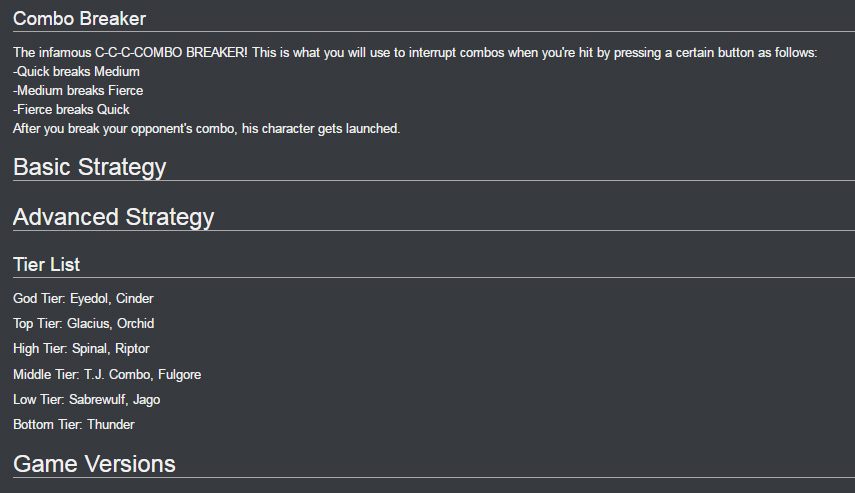Screen dimensions: 855x493
Task: Click the word Fulgore in the tier list
Action: (179, 375)
